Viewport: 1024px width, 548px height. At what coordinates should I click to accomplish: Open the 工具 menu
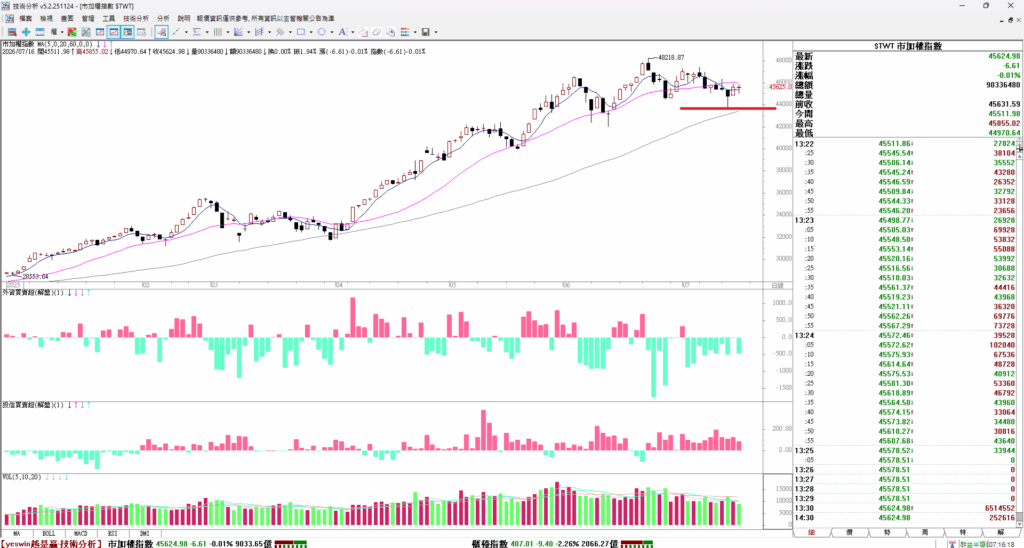(109, 19)
